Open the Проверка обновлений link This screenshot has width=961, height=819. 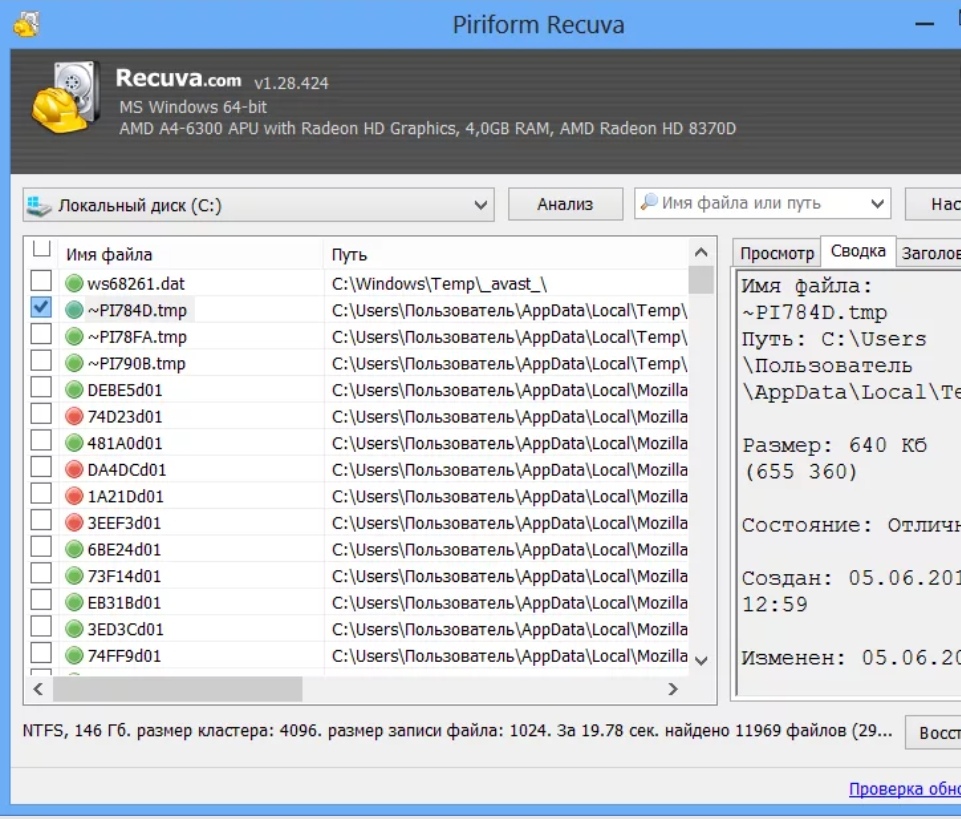coord(905,788)
